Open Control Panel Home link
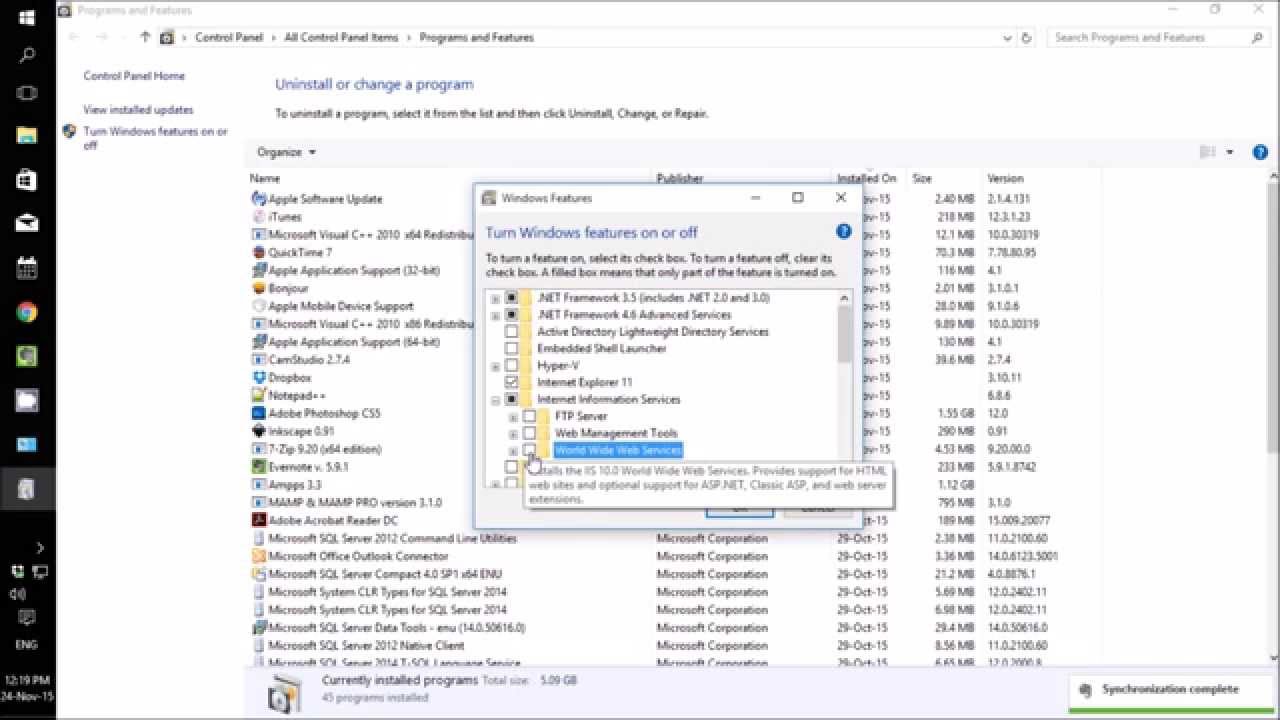This screenshot has width=1280, height=720. [134, 76]
